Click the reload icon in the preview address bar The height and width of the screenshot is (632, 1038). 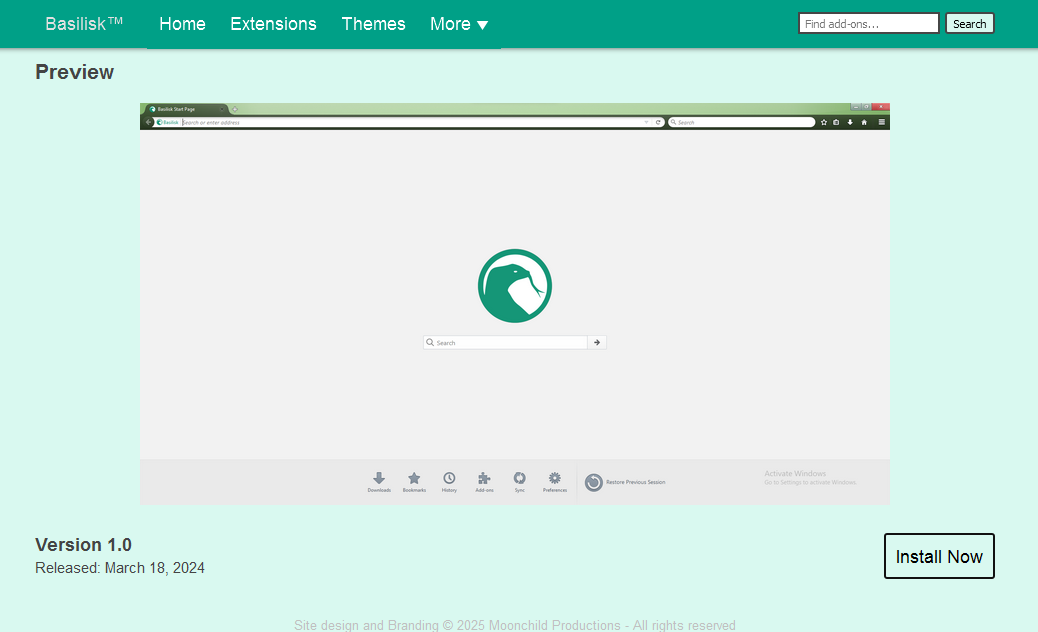(658, 122)
